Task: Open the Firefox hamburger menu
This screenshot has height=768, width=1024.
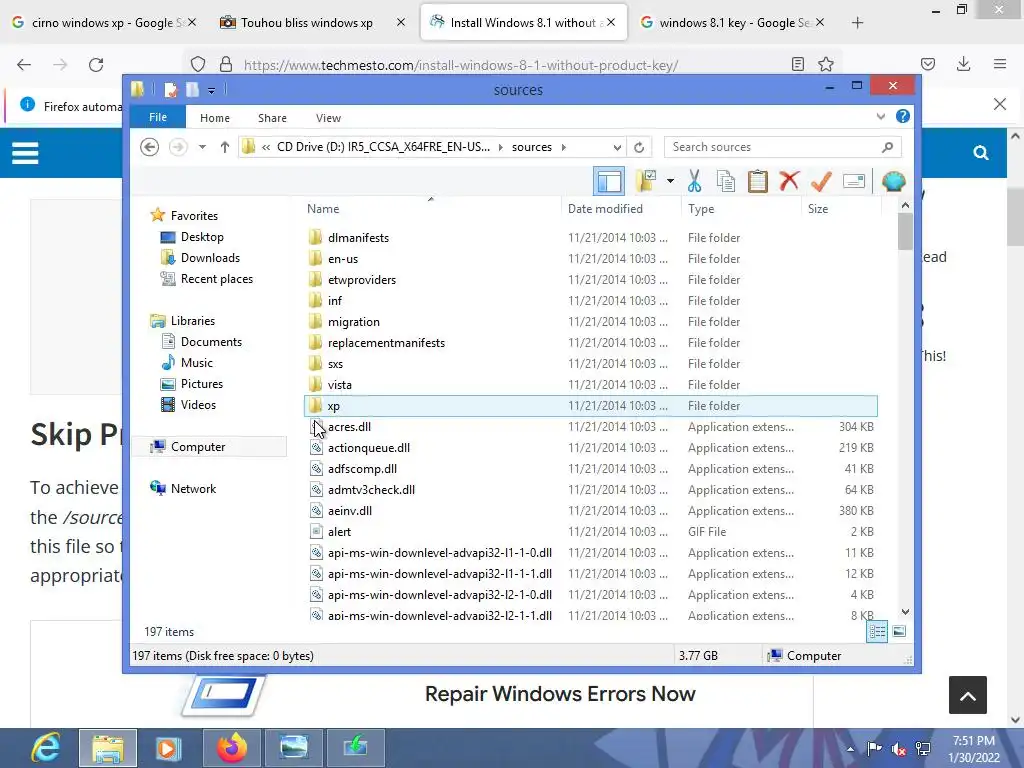Action: pos(1000,64)
